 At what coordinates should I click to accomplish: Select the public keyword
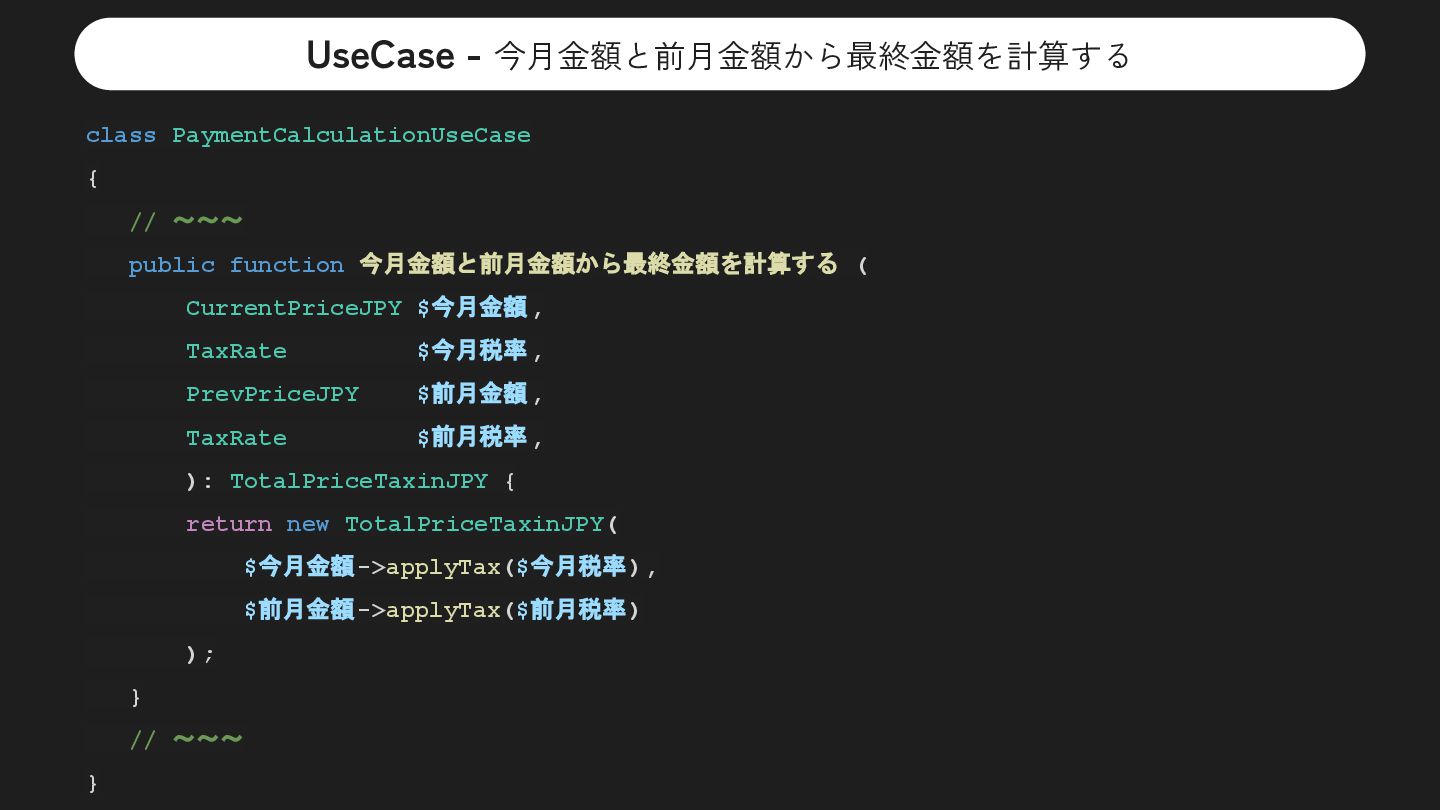pos(172,265)
